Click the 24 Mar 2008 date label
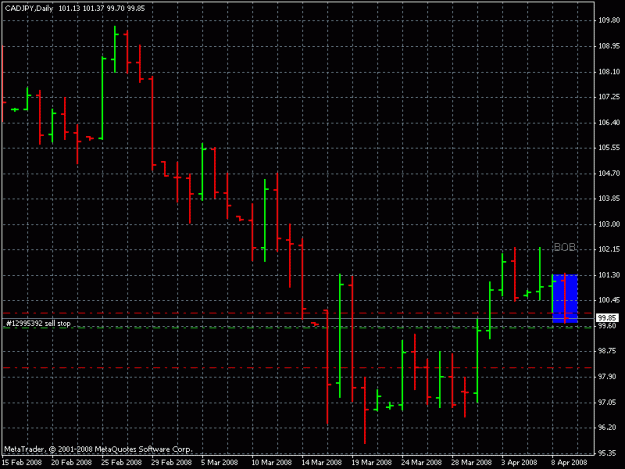The image size is (625, 469). tap(421, 462)
